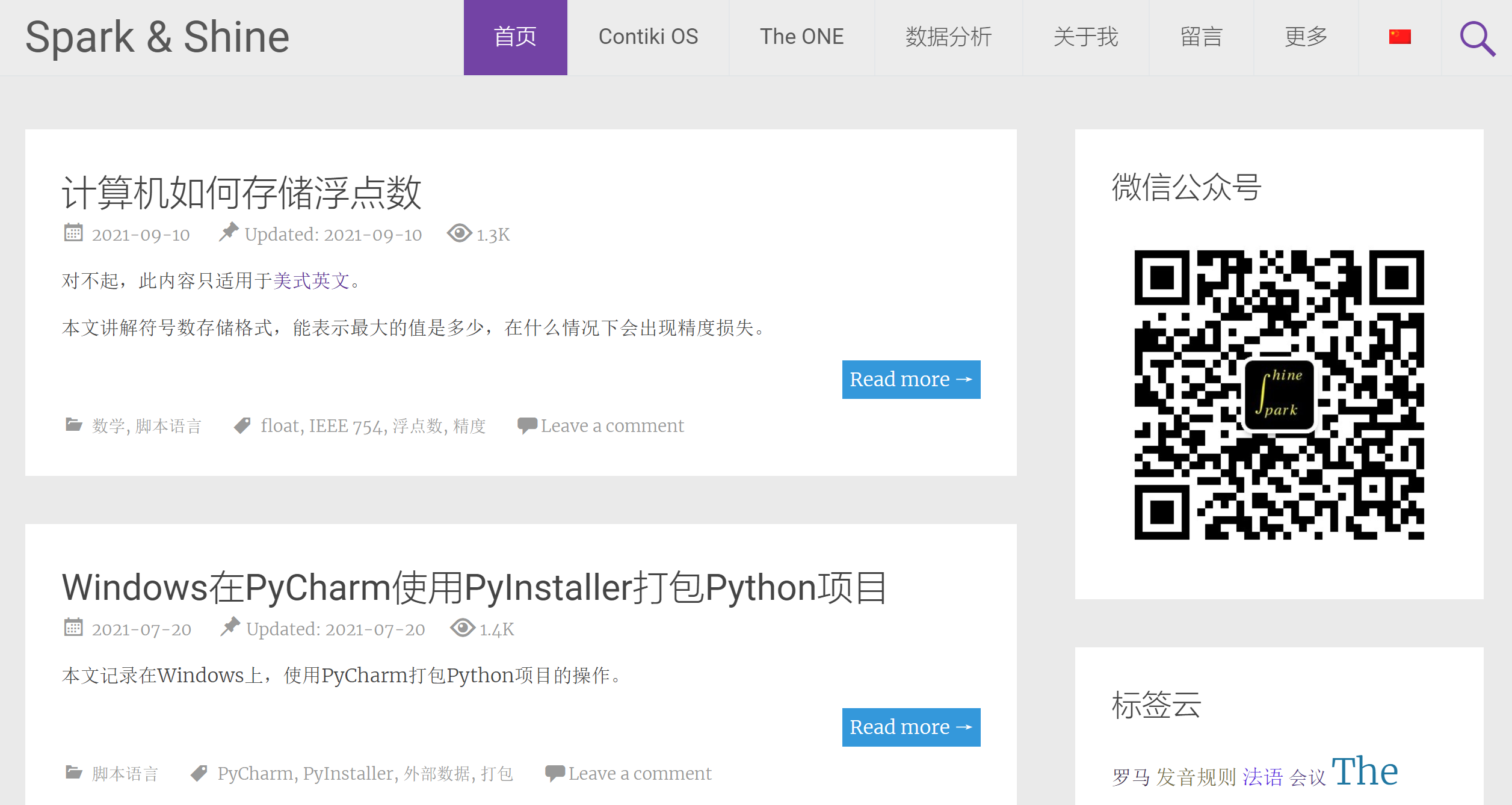Screen dimensions: 1512x805
Task: Click the pin icon before Updated: 2021-09-10
Action: (x=228, y=232)
